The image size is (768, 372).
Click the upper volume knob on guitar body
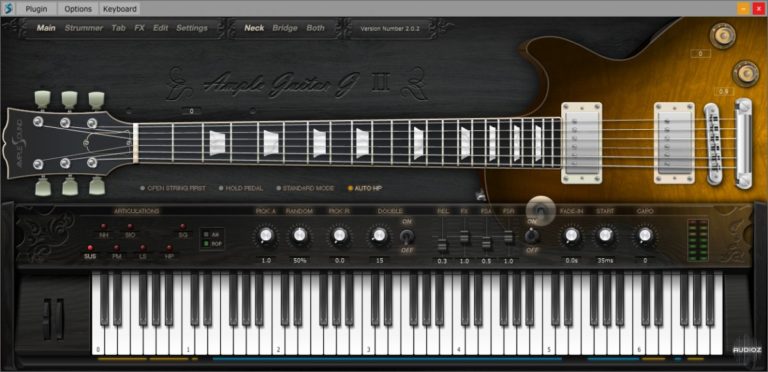click(x=722, y=36)
